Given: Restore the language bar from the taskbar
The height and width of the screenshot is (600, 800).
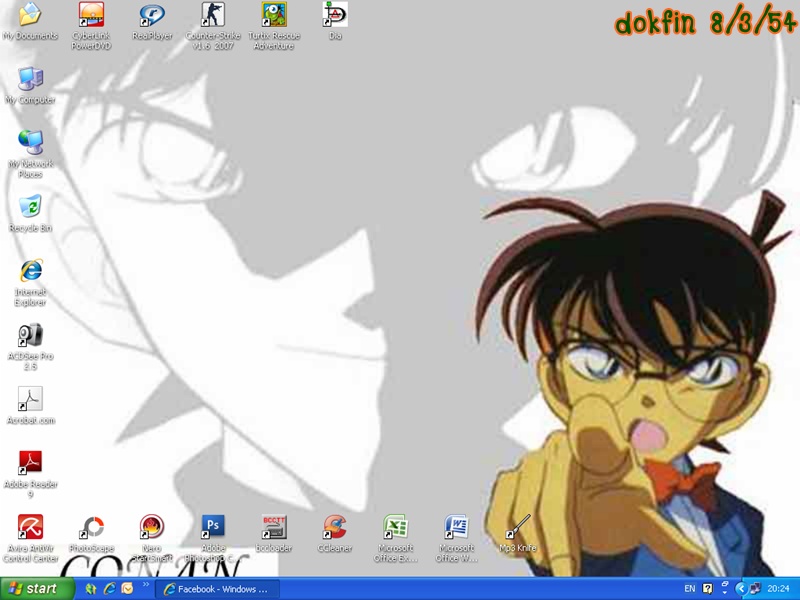Looking at the screenshot, I should 725,584.
